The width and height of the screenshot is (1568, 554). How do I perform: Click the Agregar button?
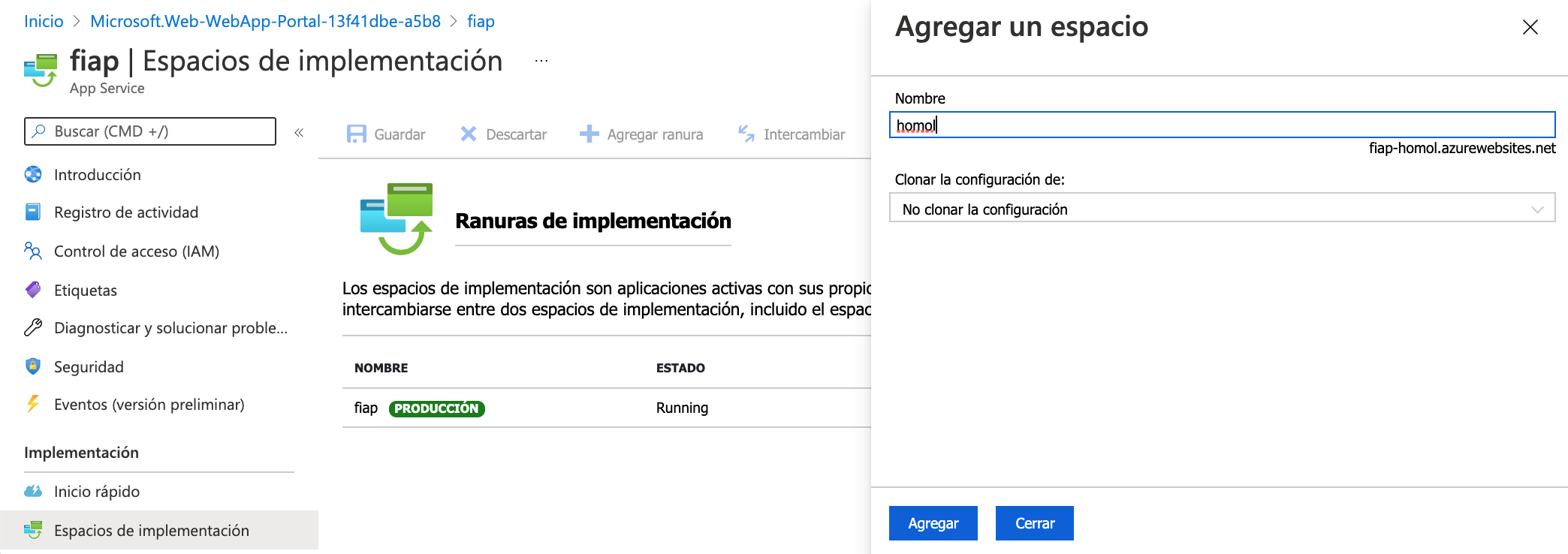933,523
